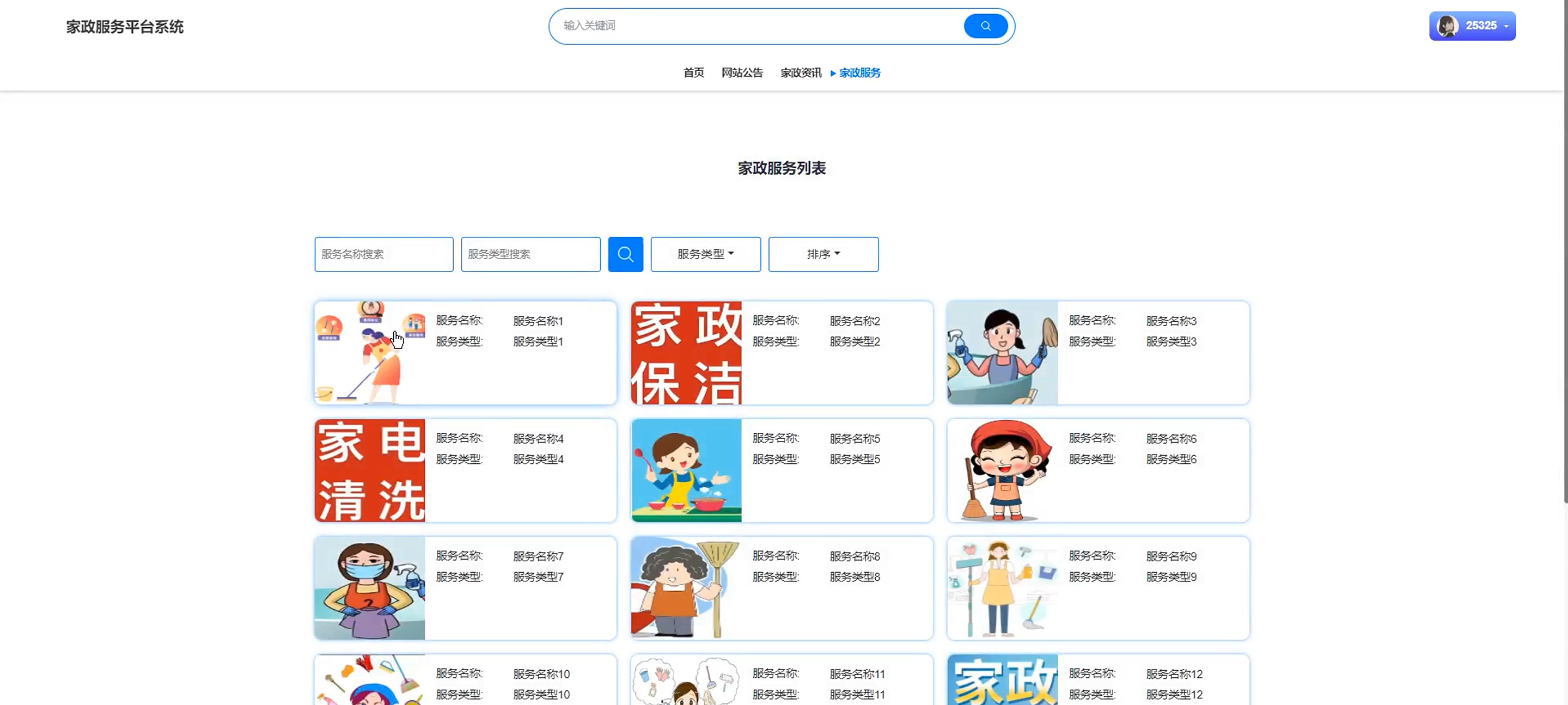
Task: Go to the 首页 menu item
Action: point(693,73)
